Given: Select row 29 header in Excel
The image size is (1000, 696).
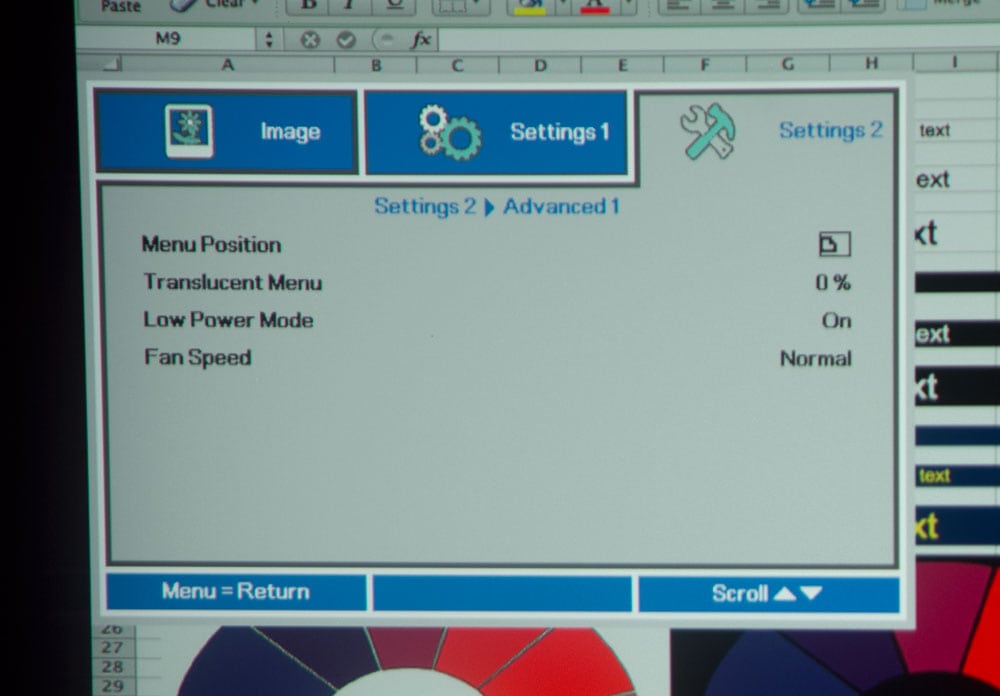Looking at the screenshot, I should pos(112,686).
